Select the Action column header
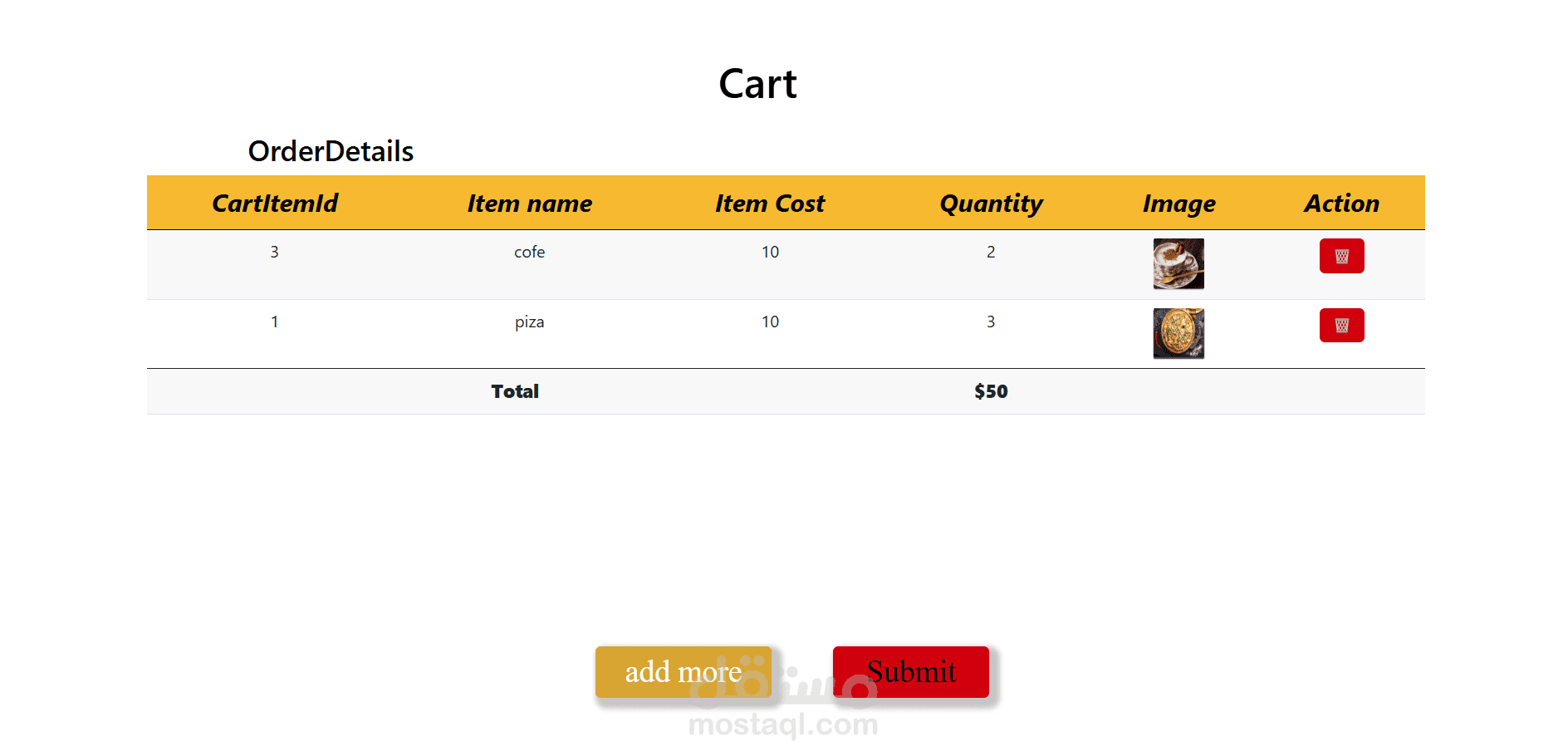The height and width of the screenshot is (756, 1568). point(1341,203)
